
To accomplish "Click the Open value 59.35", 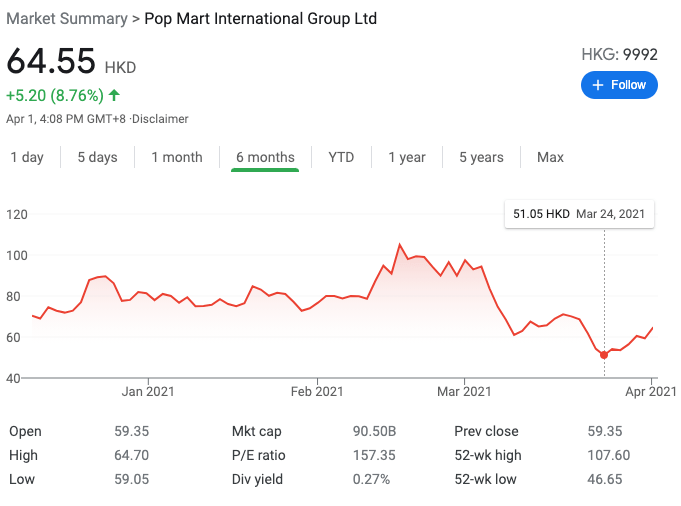I will (132, 431).
